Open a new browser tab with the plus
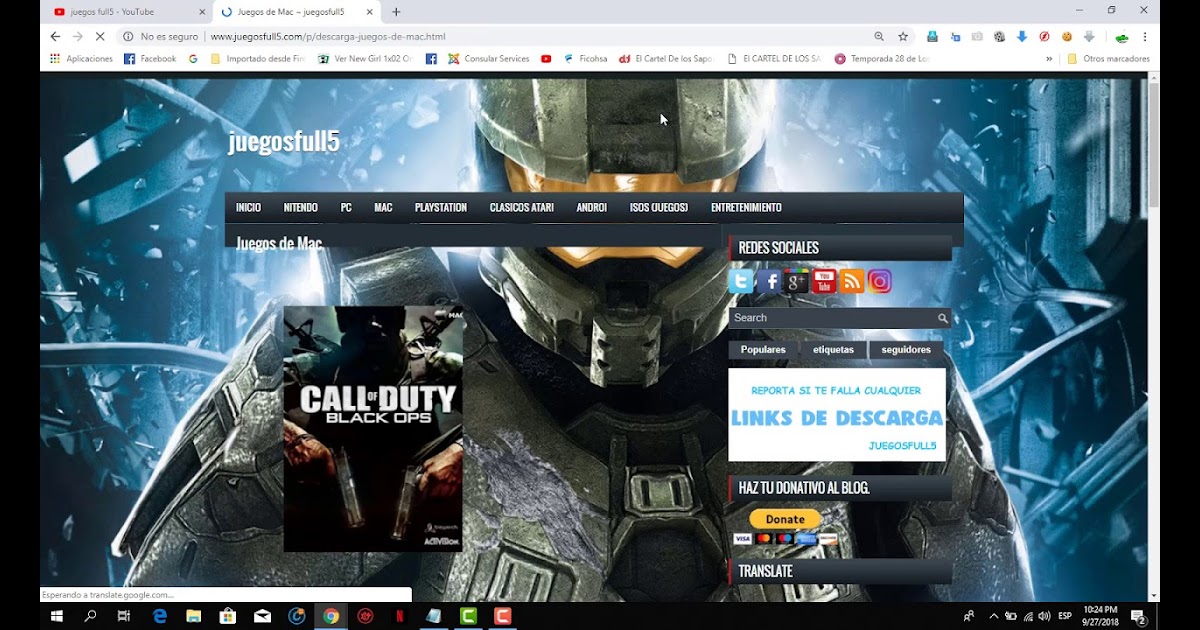1200x630 pixels. click(x=396, y=12)
